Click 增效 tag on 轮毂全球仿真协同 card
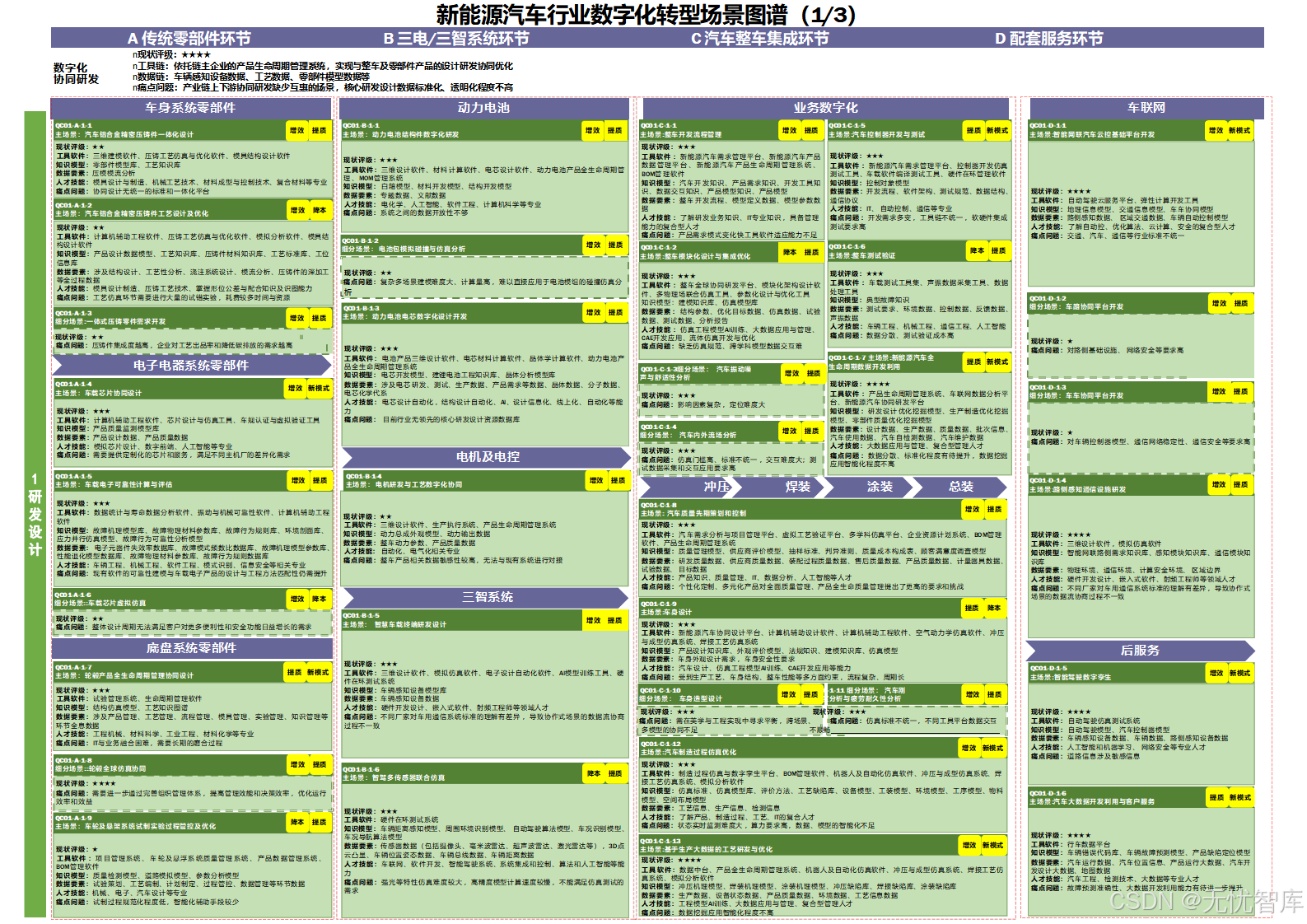The image size is (1307, 924). click(297, 764)
